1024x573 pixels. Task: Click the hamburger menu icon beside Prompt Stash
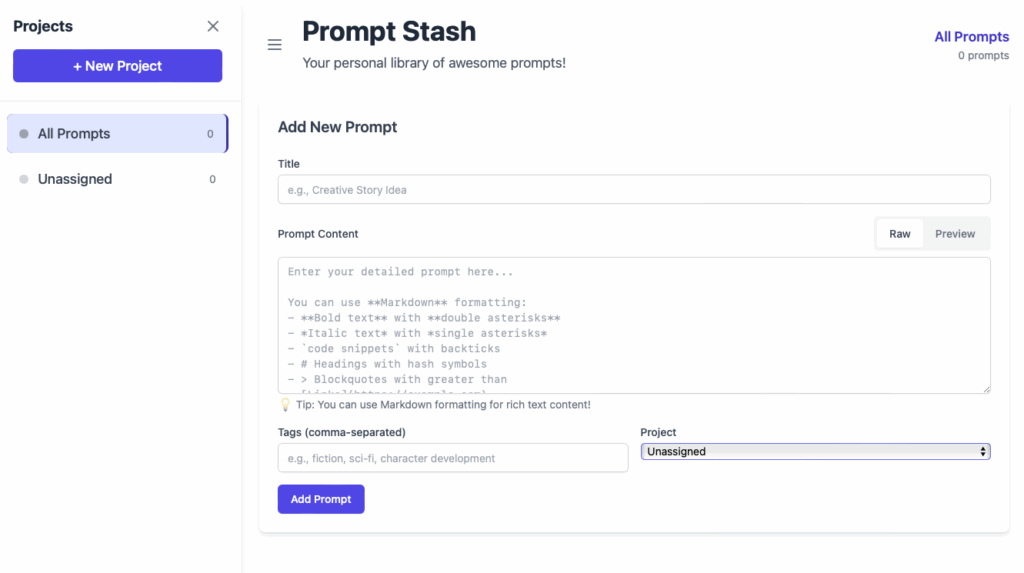click(275, 45)
